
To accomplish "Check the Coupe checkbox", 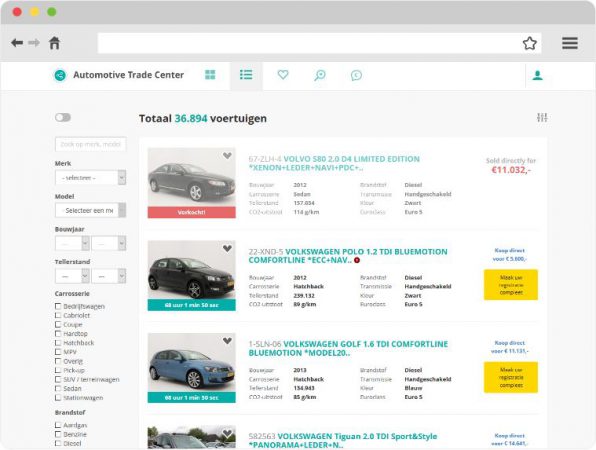I will (x=58, y=324).
